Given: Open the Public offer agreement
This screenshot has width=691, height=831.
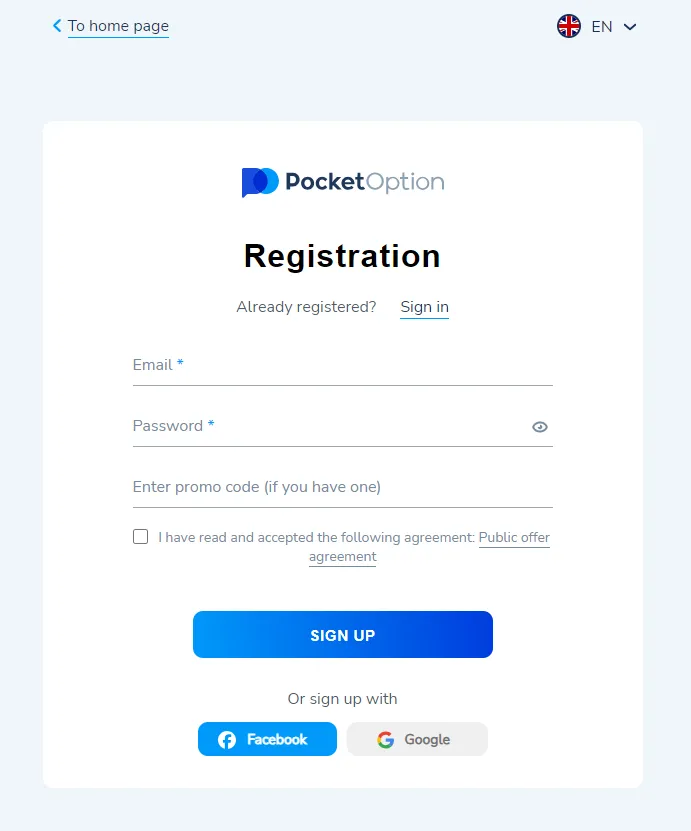Looking at the screenshot, I should pos(514,537).
